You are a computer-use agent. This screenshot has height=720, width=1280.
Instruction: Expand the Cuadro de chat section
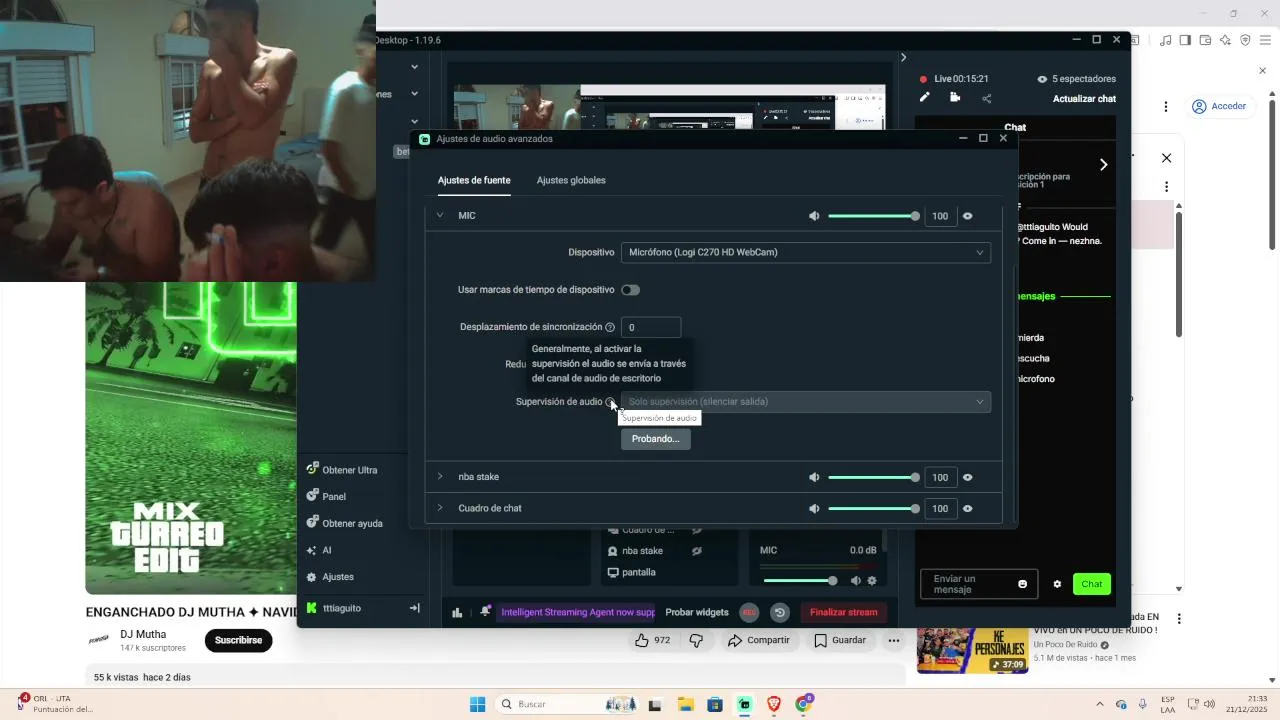point(439,509)
